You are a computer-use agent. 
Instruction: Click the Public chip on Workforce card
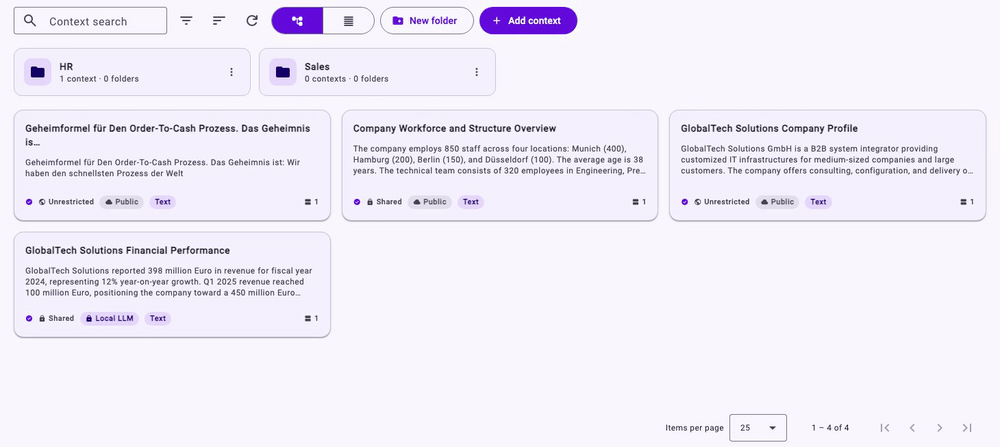pyautogui.click(x=430, y=202)
